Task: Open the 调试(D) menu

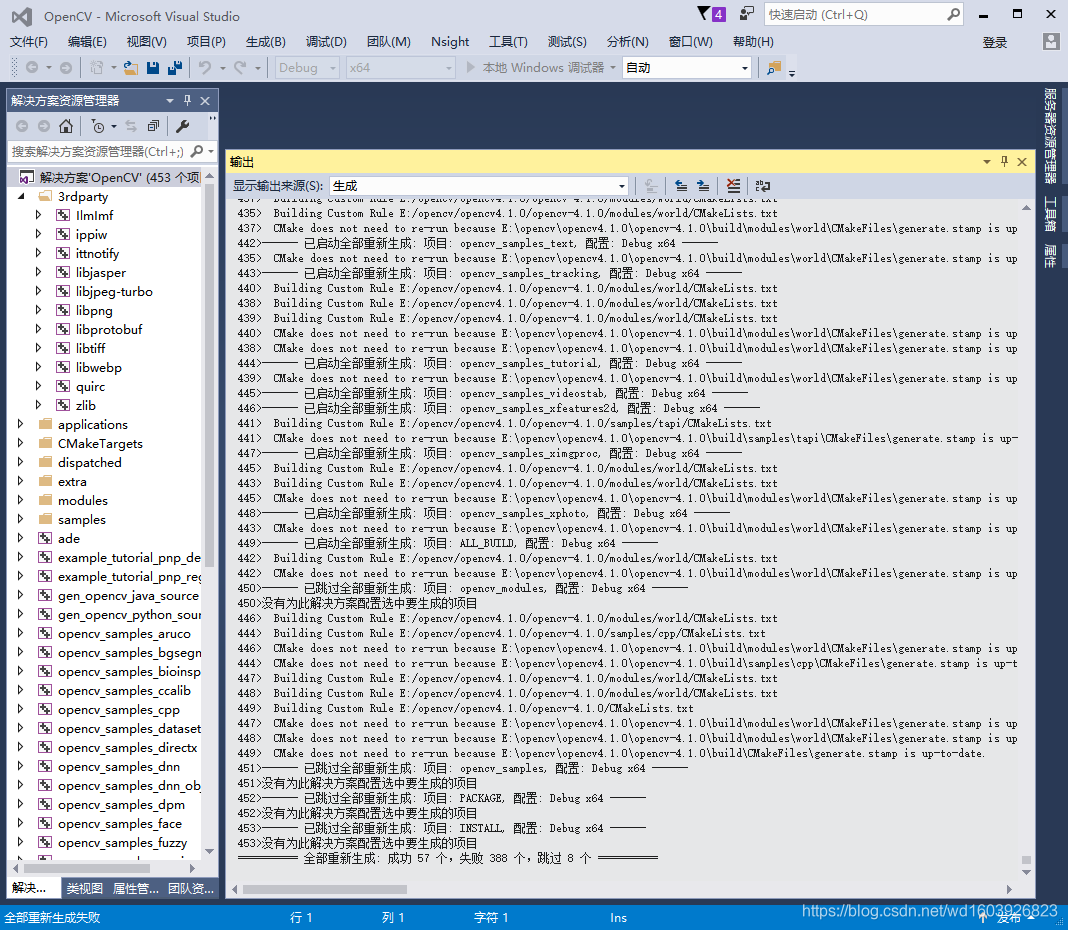Action: click(326, 42)
